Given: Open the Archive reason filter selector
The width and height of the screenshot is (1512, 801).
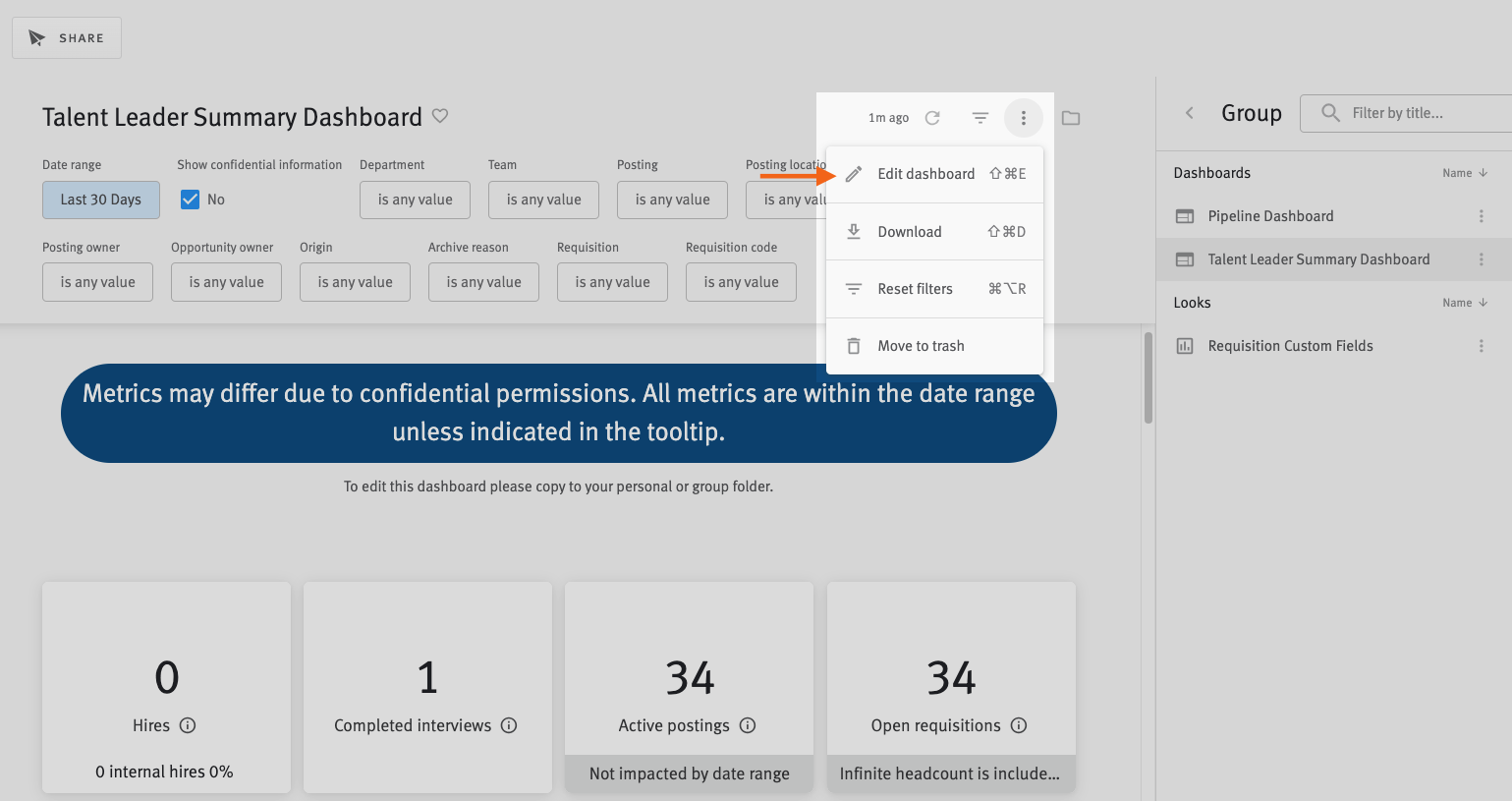Looking at the screenshot, I should (x=484, y=282).
